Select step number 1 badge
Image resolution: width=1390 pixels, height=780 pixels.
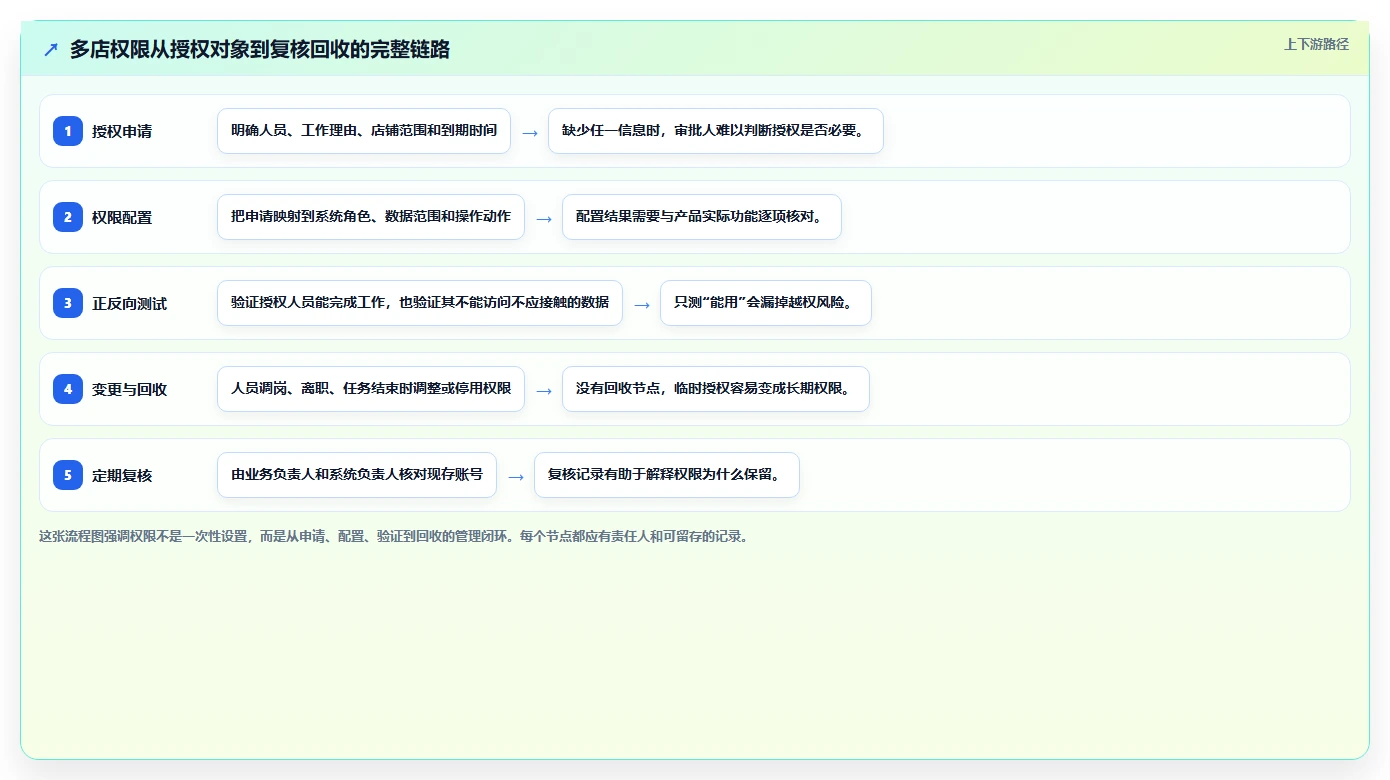point(68,130)
